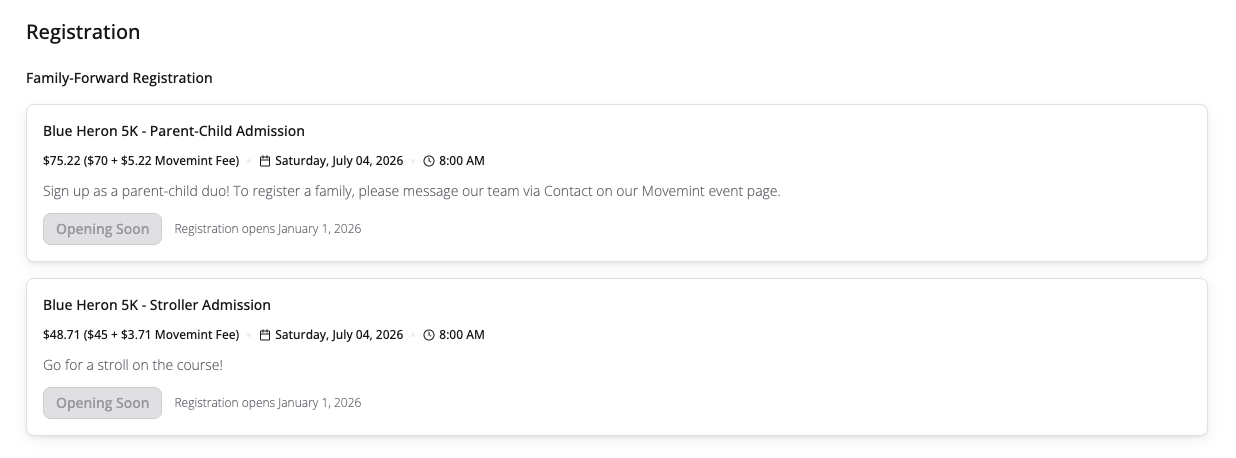Click the calendar icon in the Parent-Child Admission card
The height and width of the screenshot is (458, 1236).
point(265,161)
